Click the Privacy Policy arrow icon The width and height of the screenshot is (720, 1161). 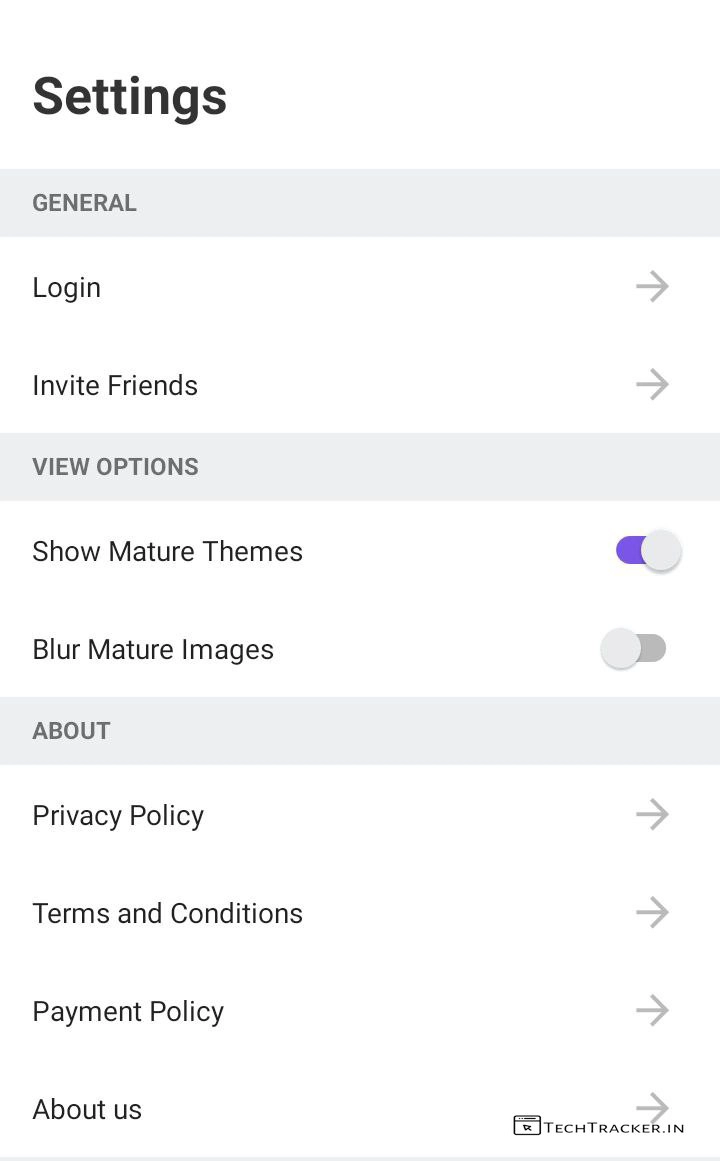click(x=652, y=815)
